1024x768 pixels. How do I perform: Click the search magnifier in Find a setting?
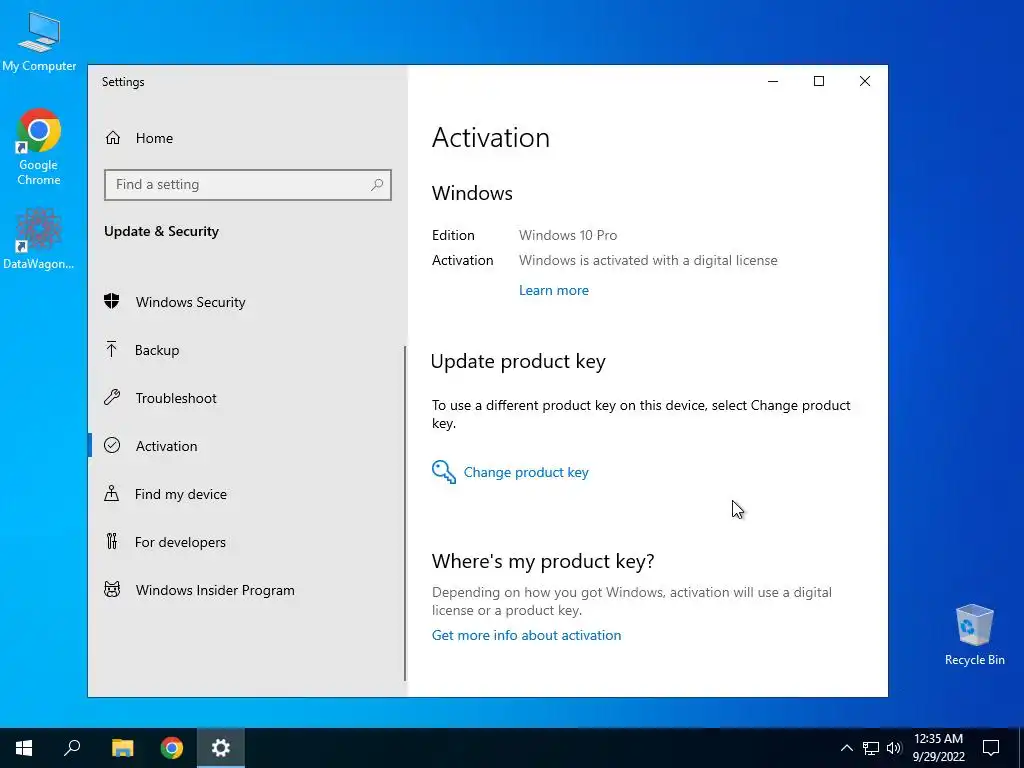pyautogui.click(x=377, y=185)
